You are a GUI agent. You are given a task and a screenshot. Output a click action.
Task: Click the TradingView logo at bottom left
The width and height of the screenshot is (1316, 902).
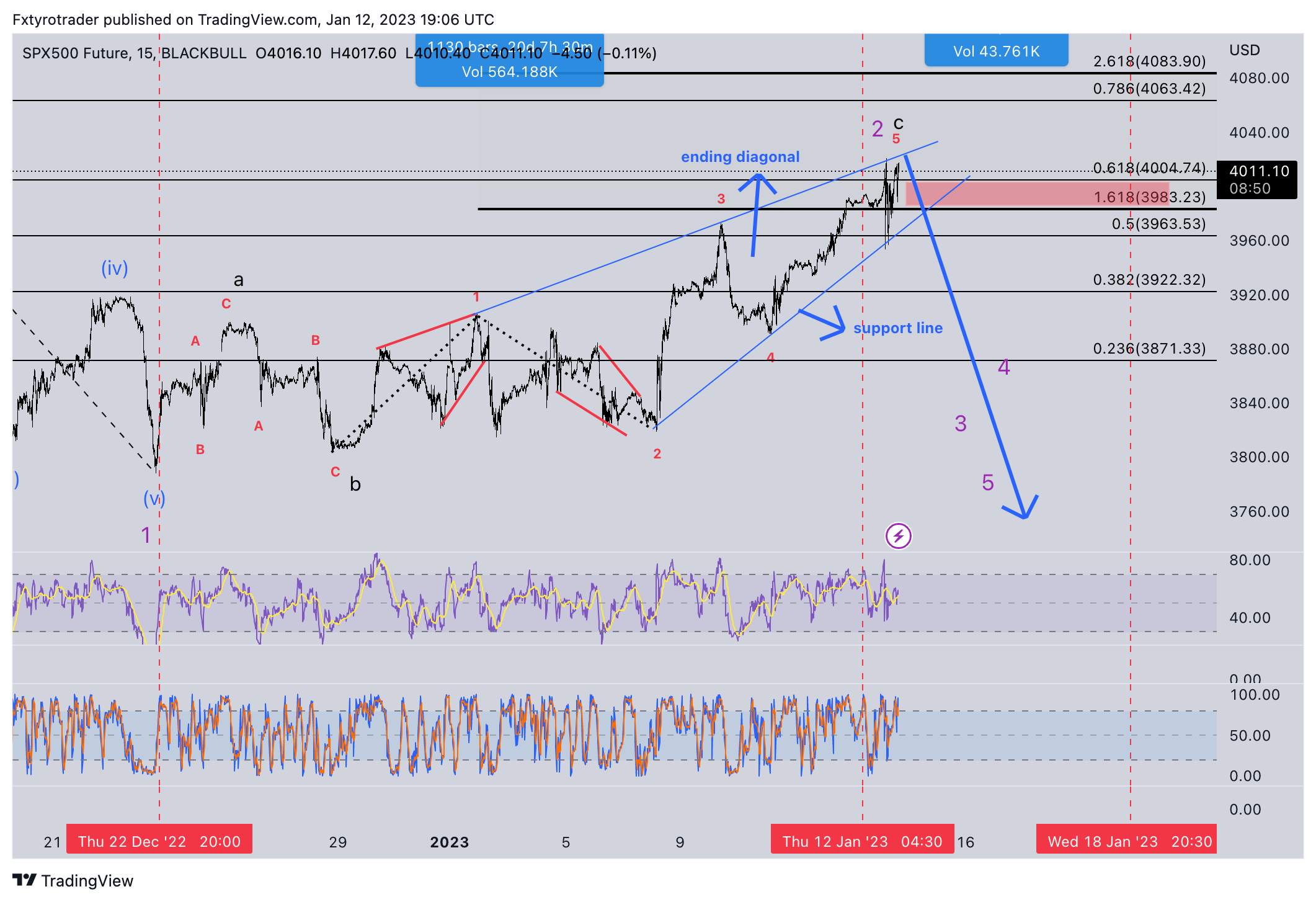click(73, 880)
